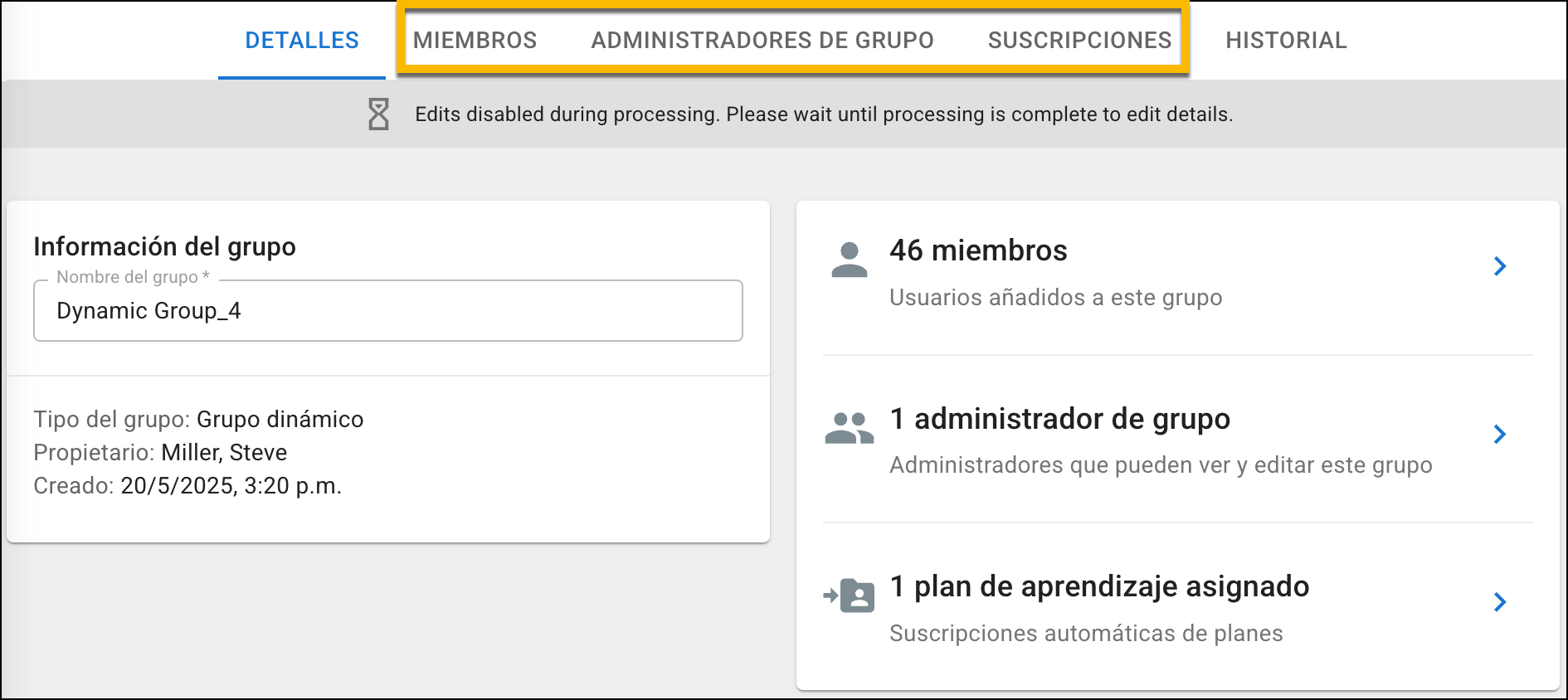
Task: Click the Información del grupo heading
Action: [x=164, y=246]
